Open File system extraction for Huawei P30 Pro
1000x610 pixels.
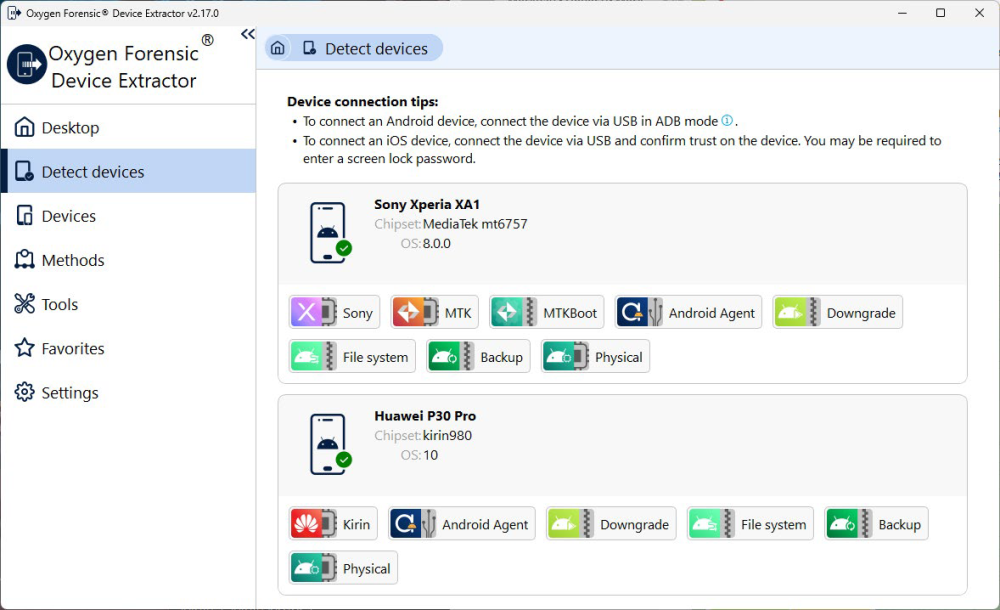[749, 524]
